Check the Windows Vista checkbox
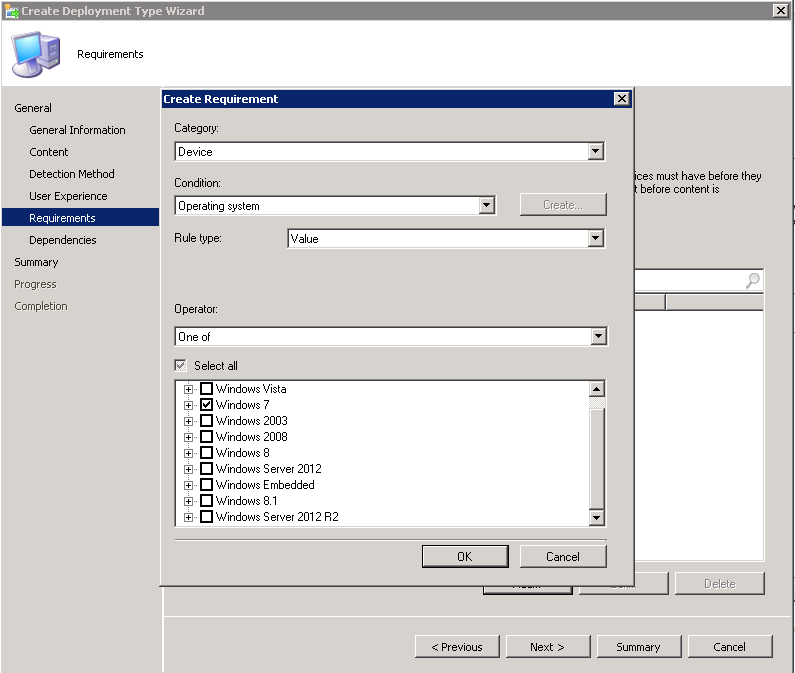Viewport: 795px width, 673px height. click(206, 389)
